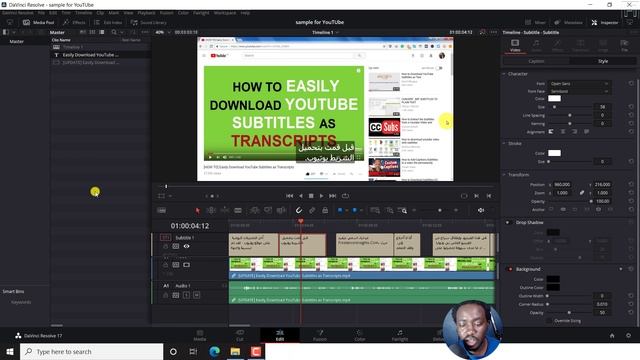
Task: Open the File menu
Action: click(41, 13)
